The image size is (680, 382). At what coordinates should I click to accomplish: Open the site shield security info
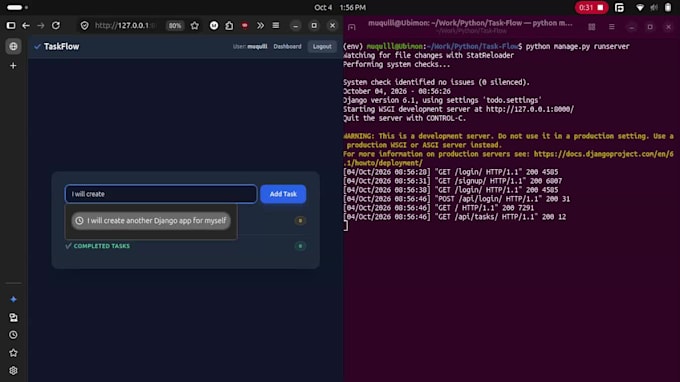[85, 26]
